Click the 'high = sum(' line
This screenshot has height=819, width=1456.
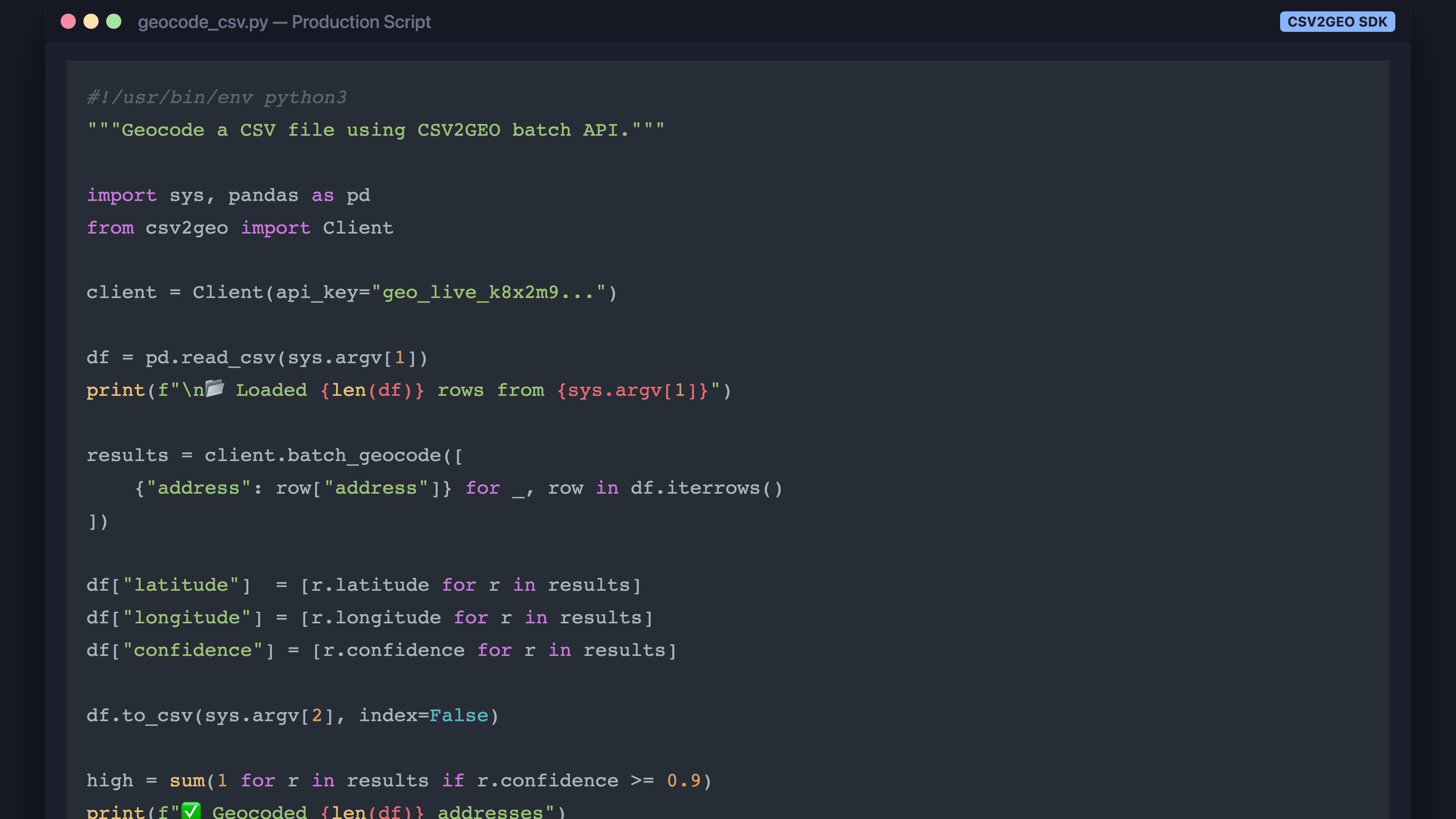(399, 781)
